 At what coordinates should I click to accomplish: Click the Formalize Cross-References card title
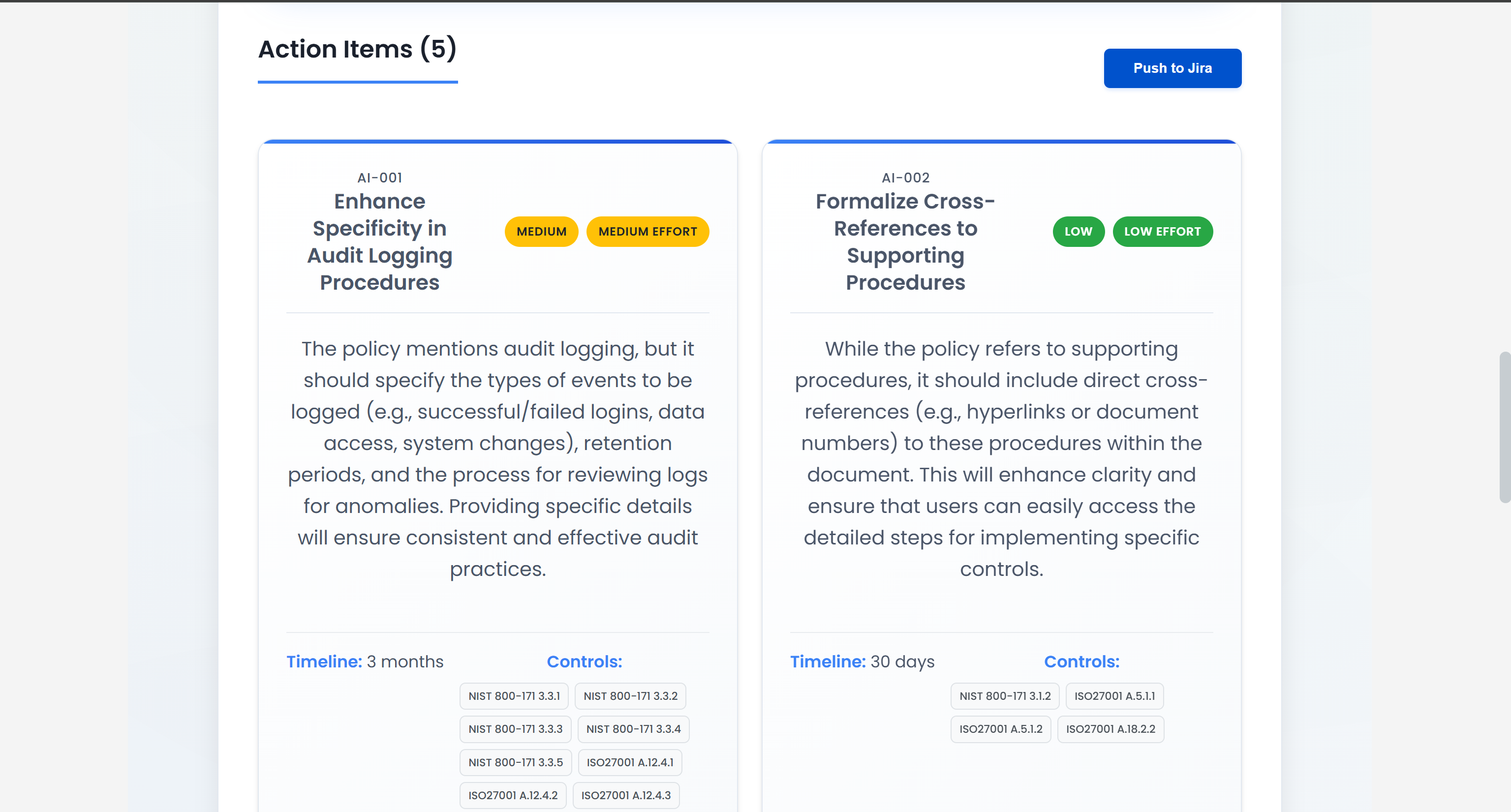point(904,241)
